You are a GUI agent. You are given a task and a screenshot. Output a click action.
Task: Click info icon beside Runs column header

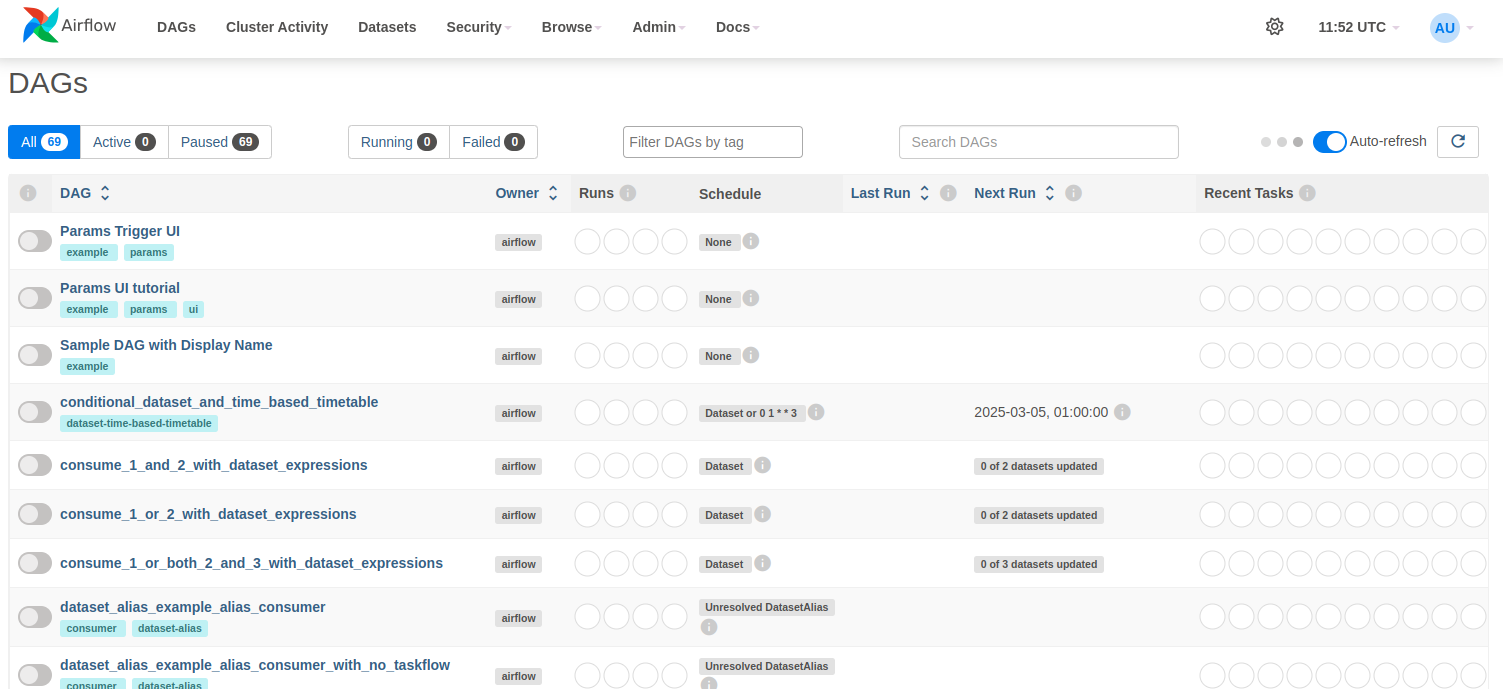pos(628,193)
